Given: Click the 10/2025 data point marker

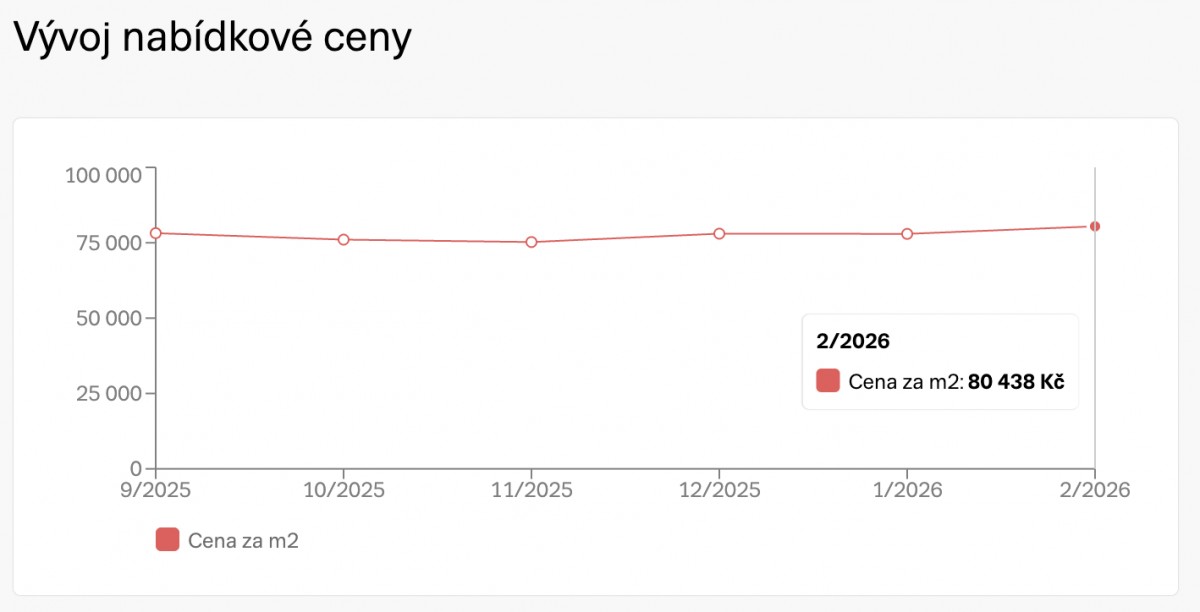Looking at the screenshot, I should [344, 240].
